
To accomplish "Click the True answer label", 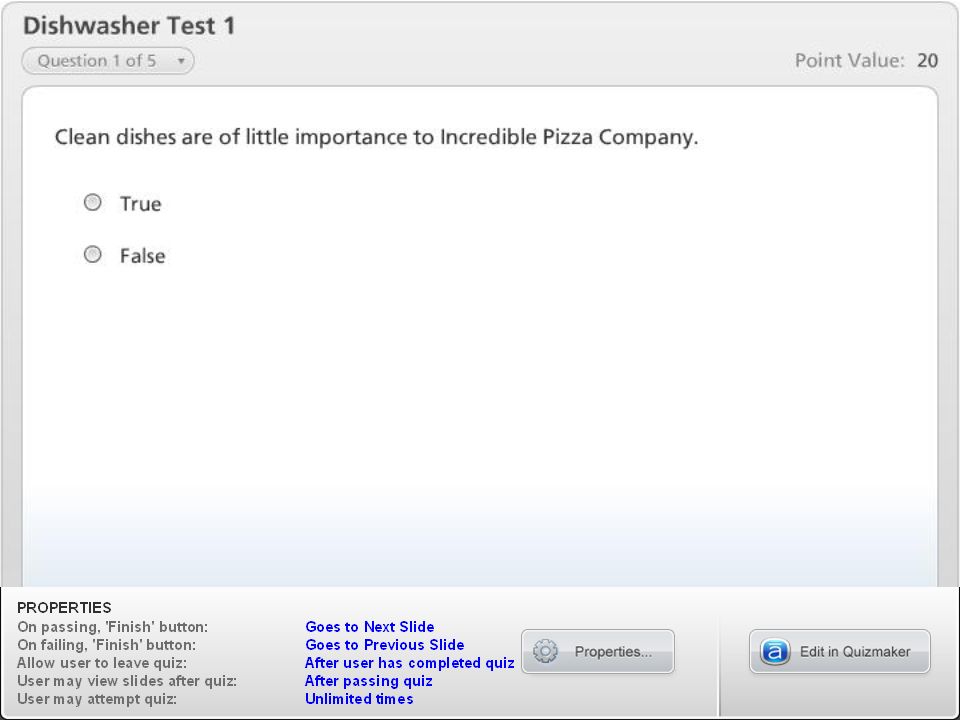I will (140, 204).
